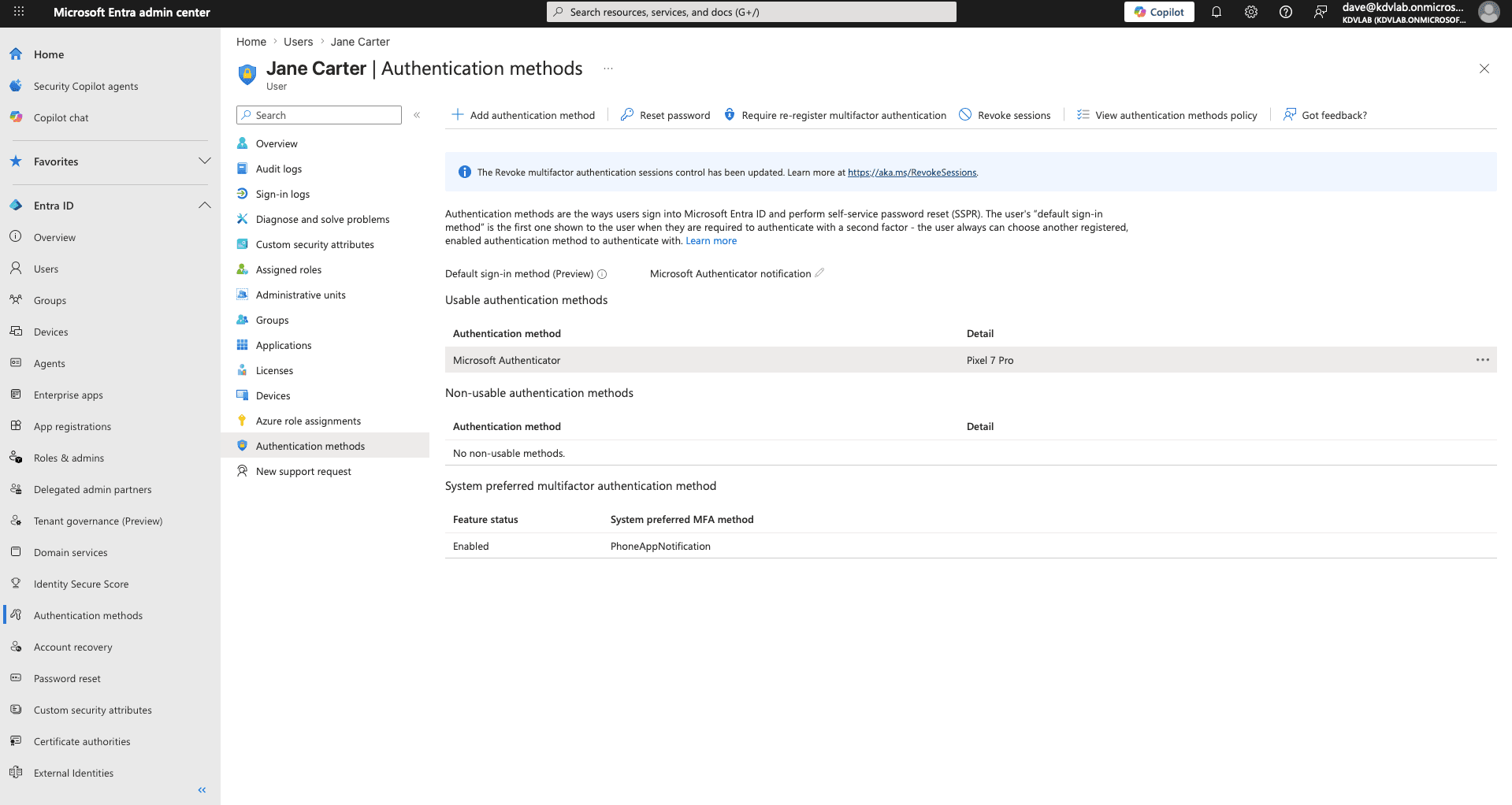Click the Domain services icon
1512x805 pixels.
(x=16, y=552)
